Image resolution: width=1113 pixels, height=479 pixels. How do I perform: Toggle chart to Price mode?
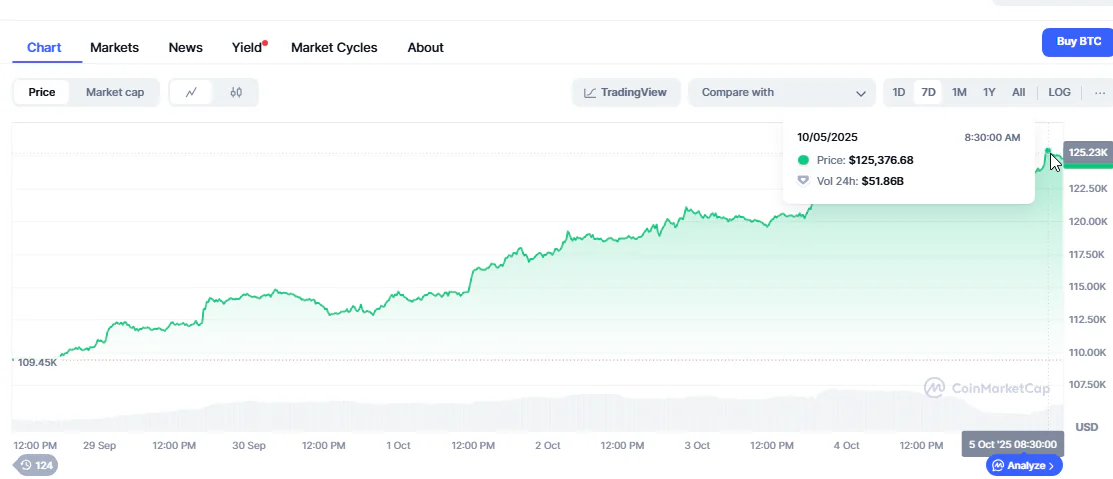click(42, 92)
